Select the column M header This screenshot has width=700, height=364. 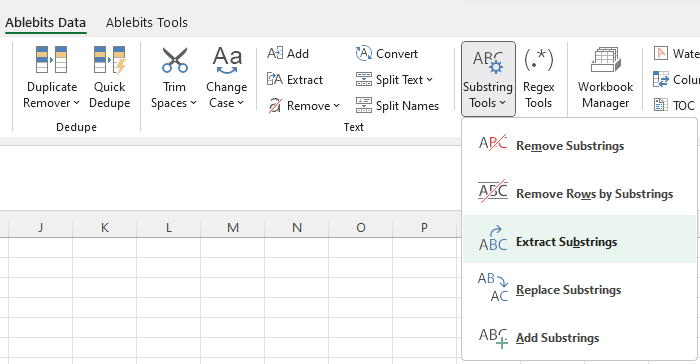click(233, 228)
